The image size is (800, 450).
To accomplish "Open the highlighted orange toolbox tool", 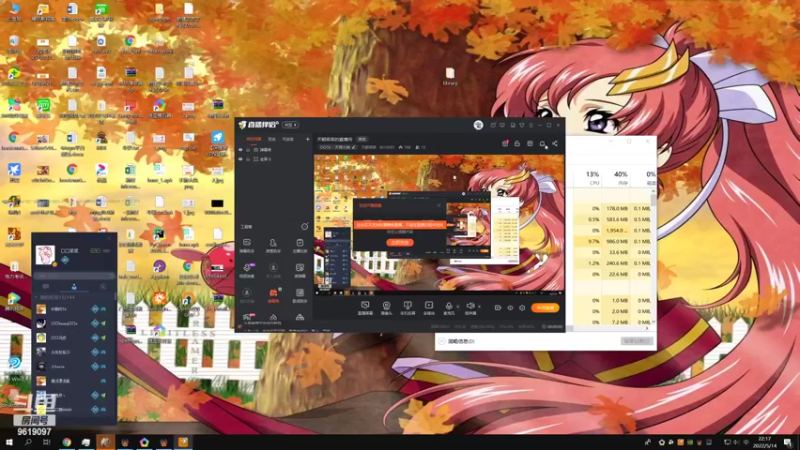I will pos(273,295).
